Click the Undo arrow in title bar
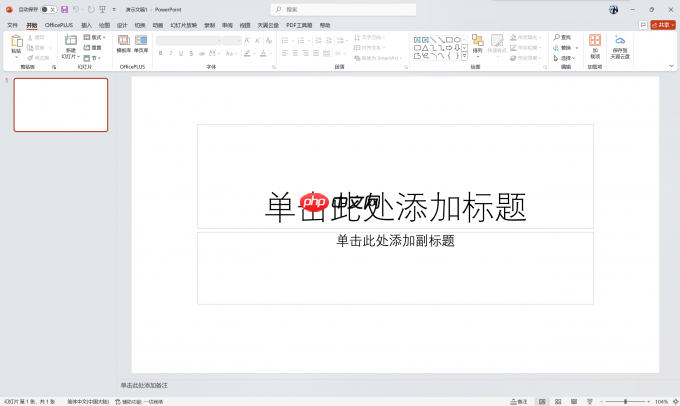Viewport: 680px width, 406px height. pos(76,9)
